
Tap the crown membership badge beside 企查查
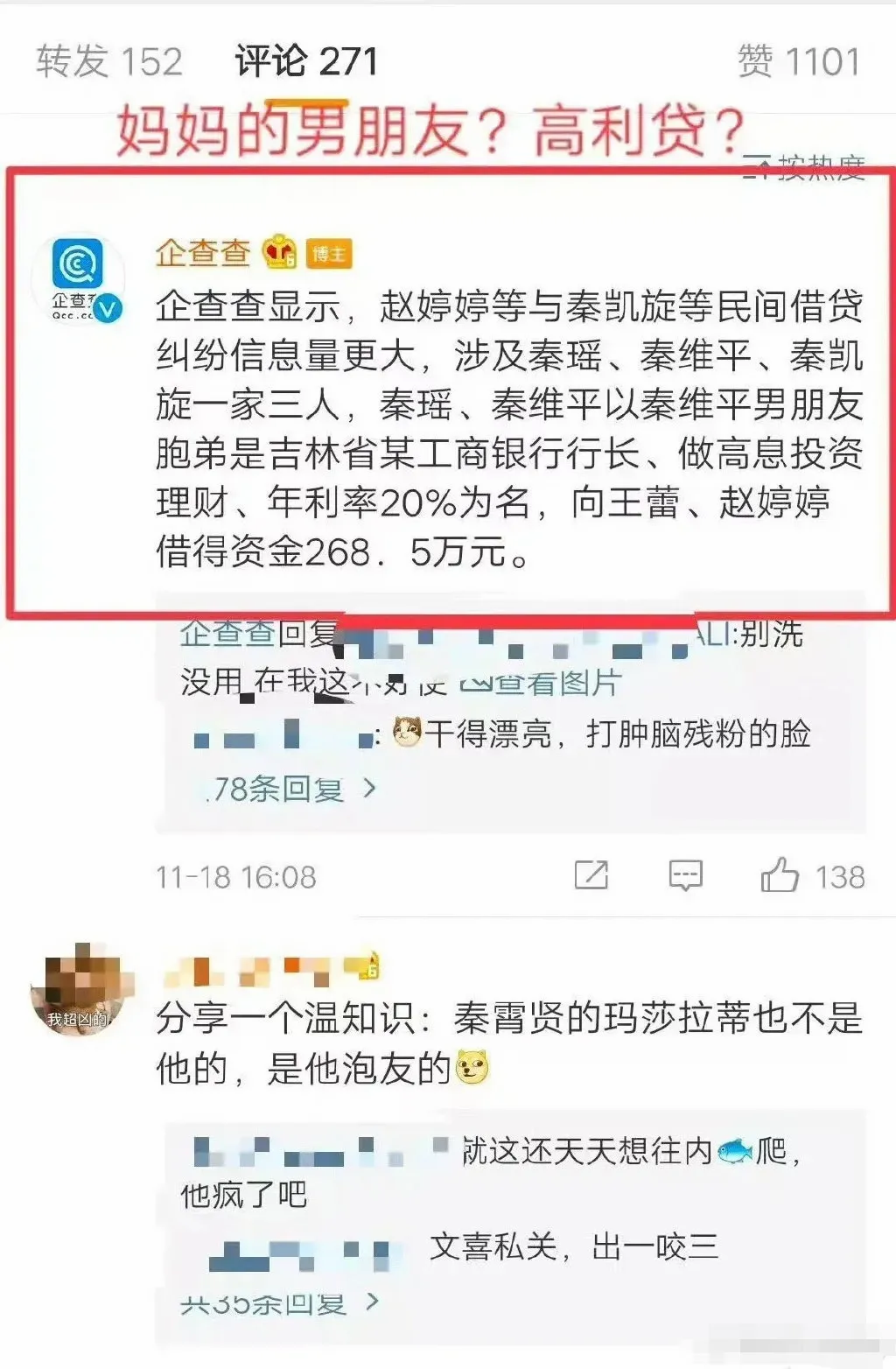[280, 252]
